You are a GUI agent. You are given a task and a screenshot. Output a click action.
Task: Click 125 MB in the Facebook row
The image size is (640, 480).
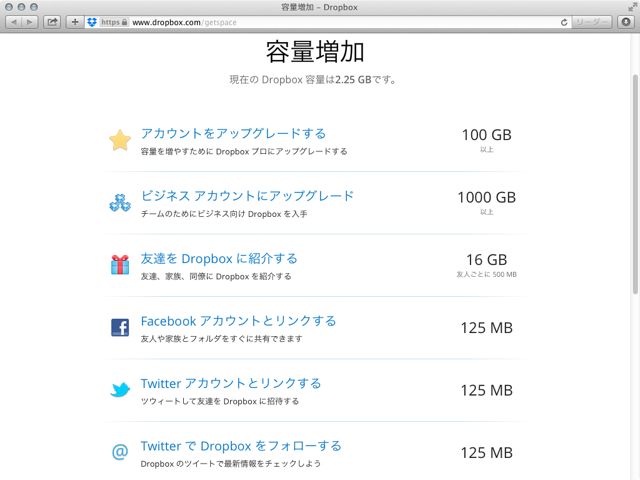coord(487,328)
